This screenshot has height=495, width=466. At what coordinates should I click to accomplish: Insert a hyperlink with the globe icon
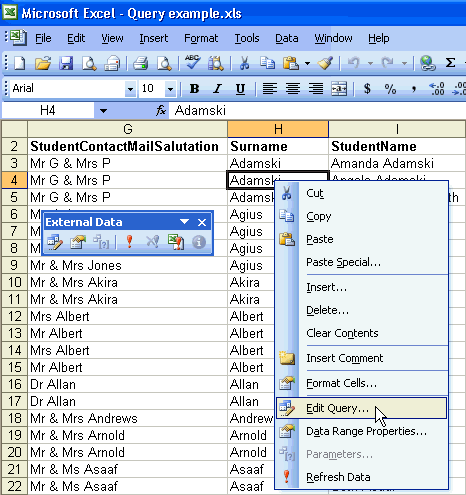click(427, 63)
